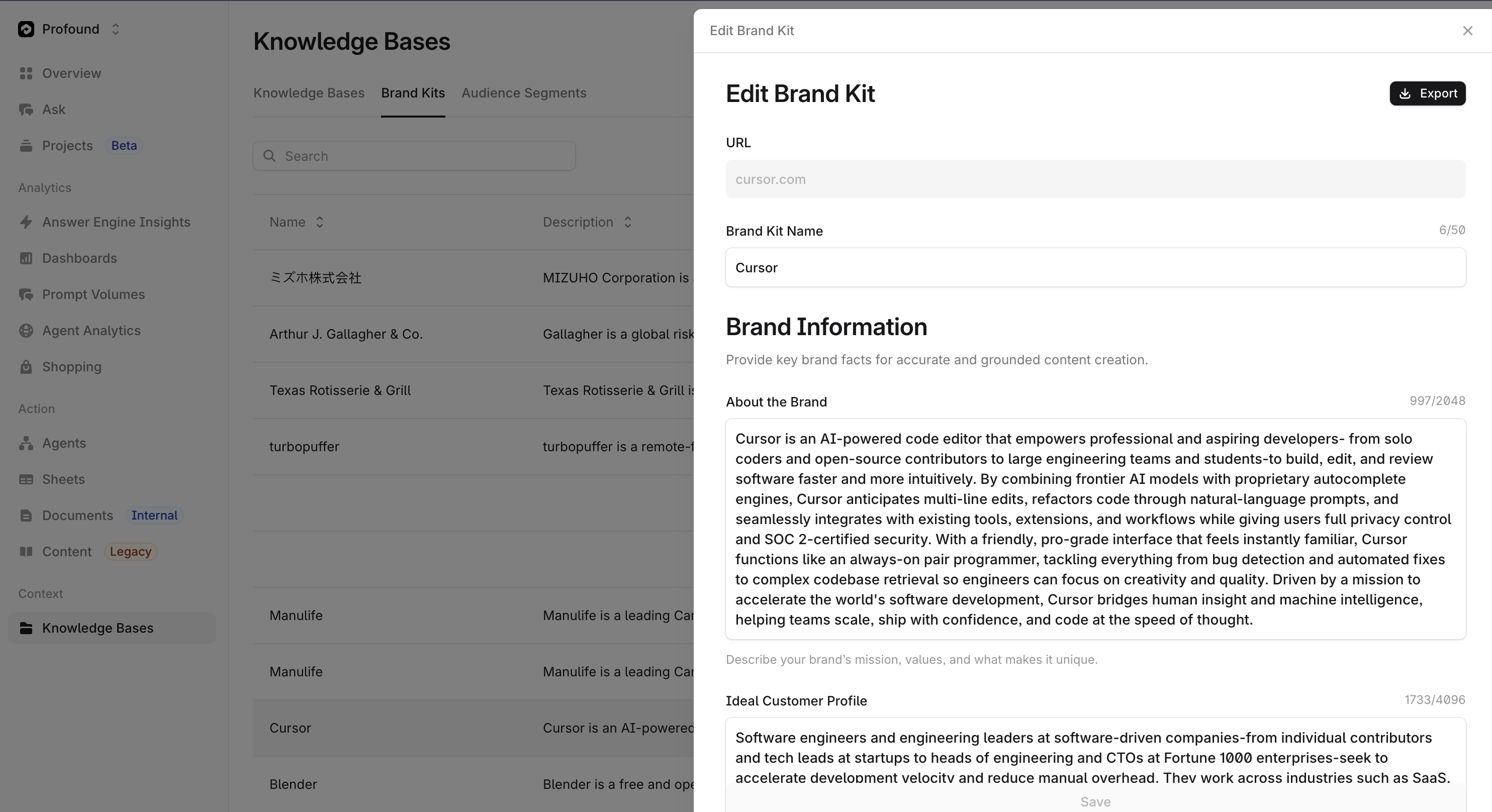The height and width of the screenshot is (812, 1492).
Task: Click the Documents page icon
Action: 26,516
